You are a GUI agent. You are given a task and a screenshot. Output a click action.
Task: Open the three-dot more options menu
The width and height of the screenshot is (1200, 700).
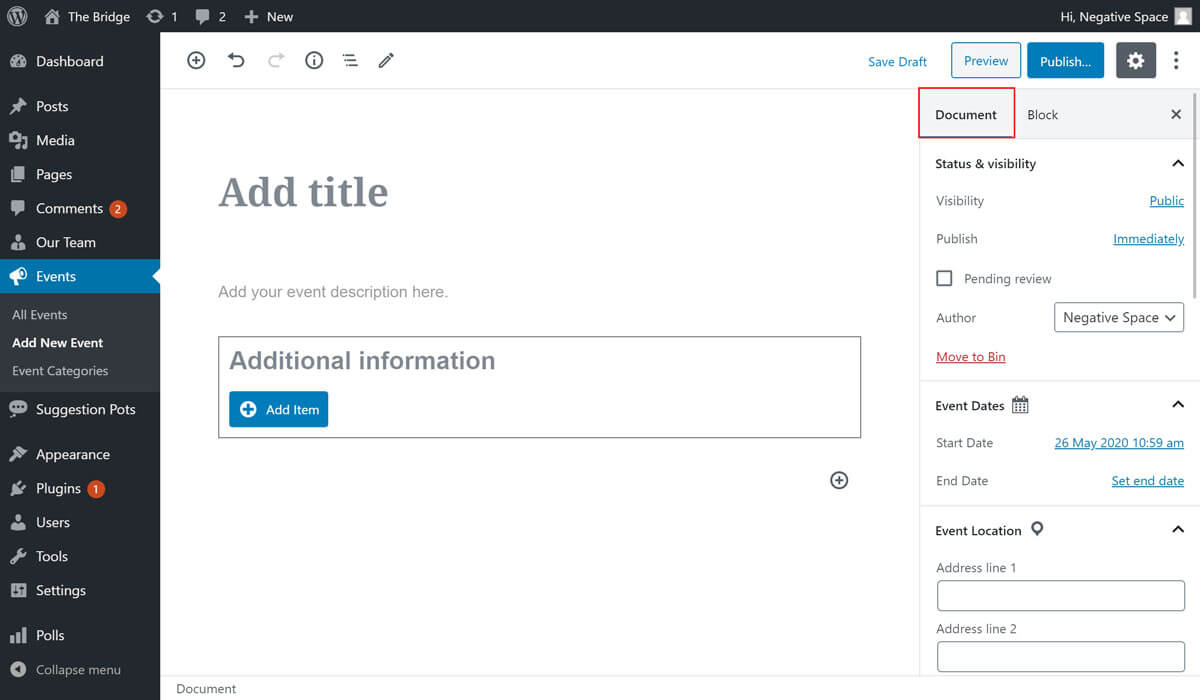pyautogui.click(x=1176, y=61)
